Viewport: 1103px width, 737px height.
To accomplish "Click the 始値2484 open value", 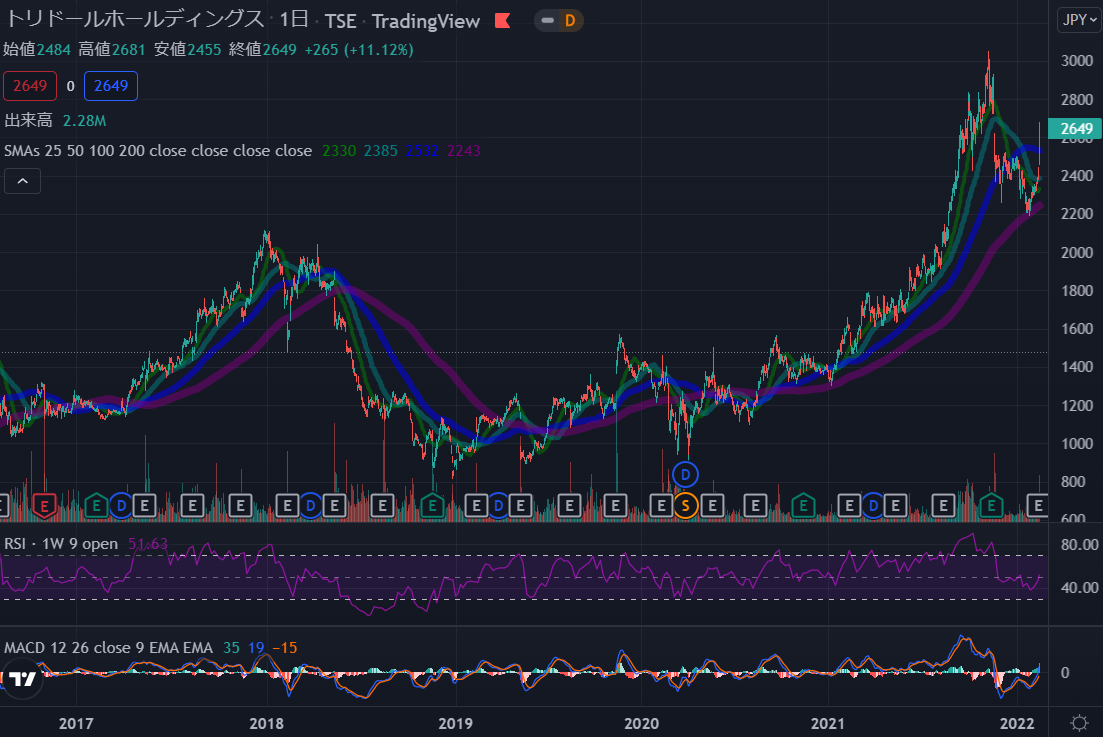I will pos(37,49).
